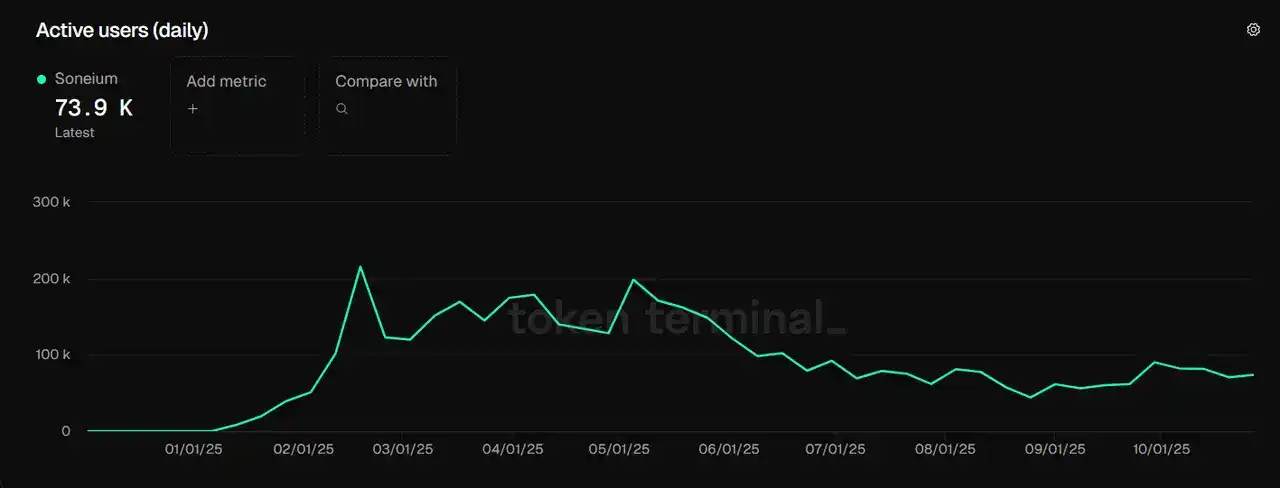Click the Add metric label
The width and height of the screenshot is (1280, 488).
click(226, 82)
